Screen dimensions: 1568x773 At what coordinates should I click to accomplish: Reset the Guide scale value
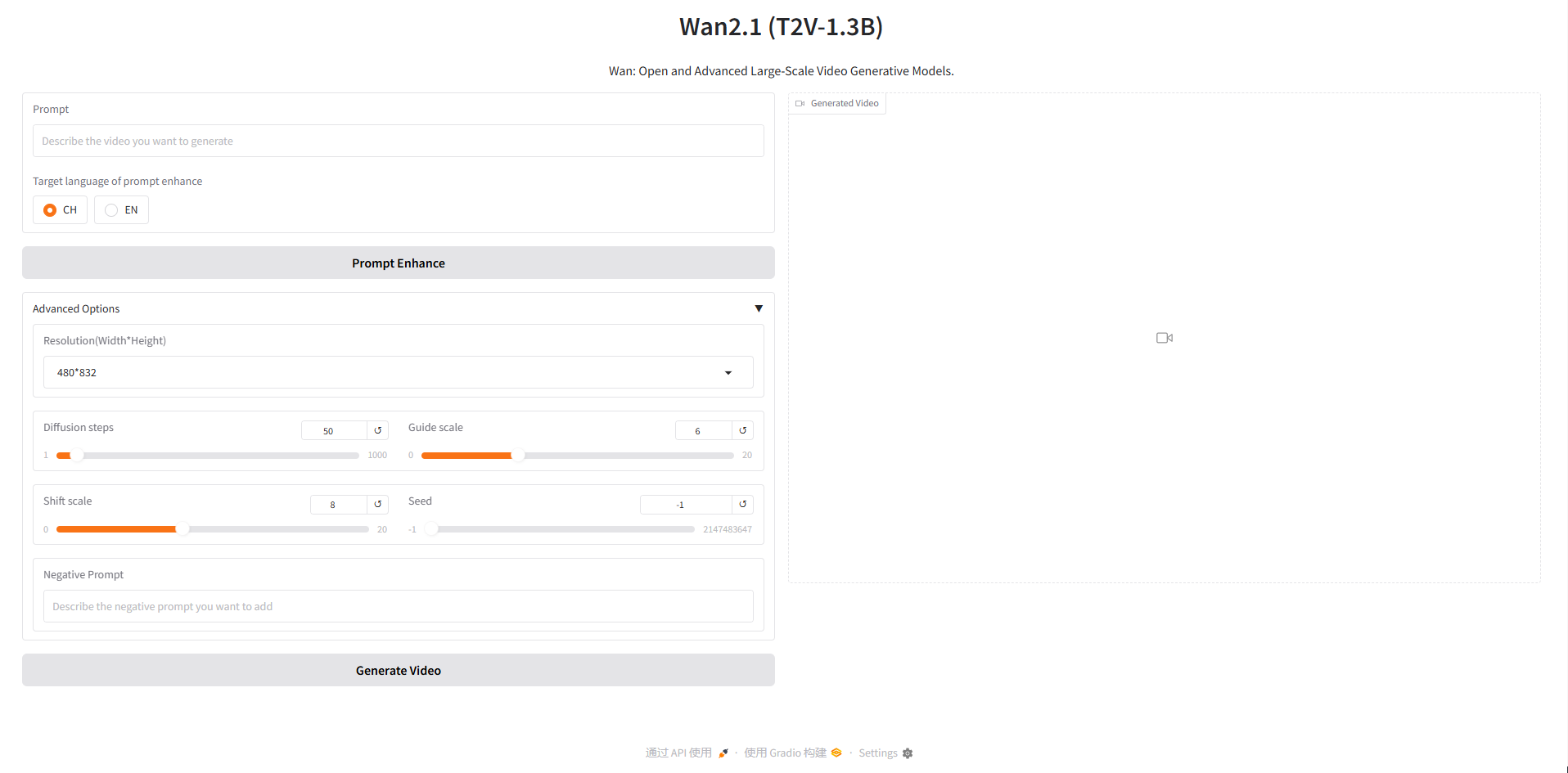[742, 430]
